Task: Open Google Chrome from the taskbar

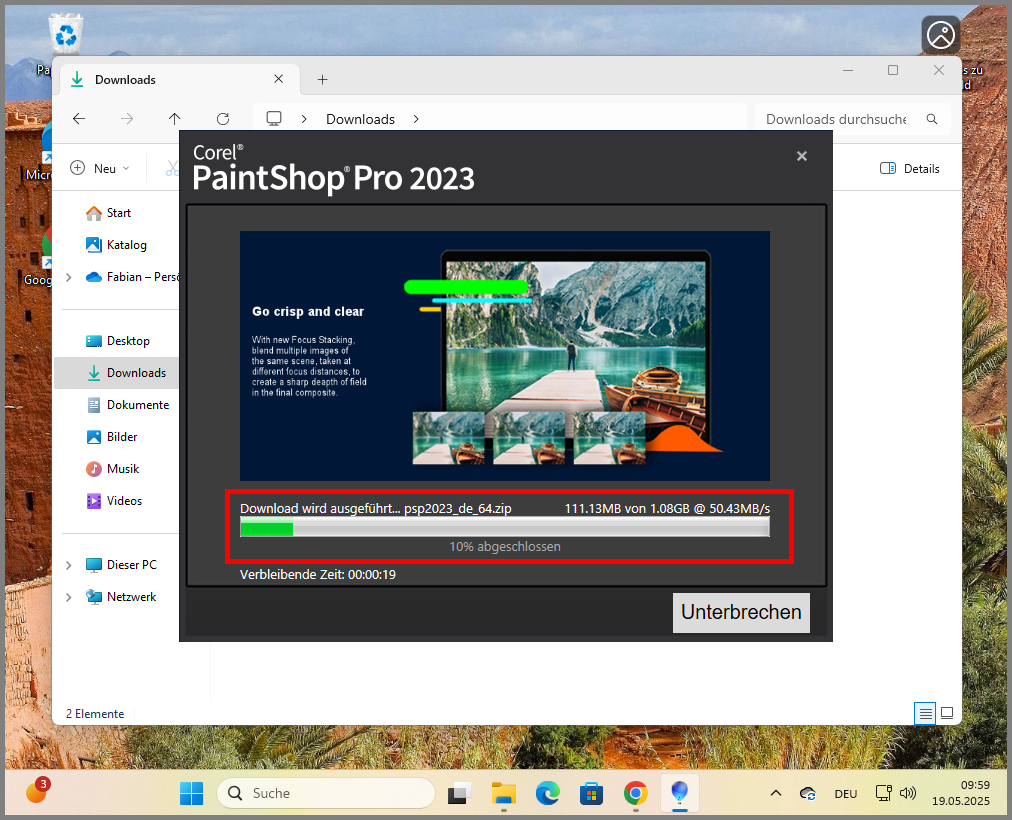Action: 635,793
